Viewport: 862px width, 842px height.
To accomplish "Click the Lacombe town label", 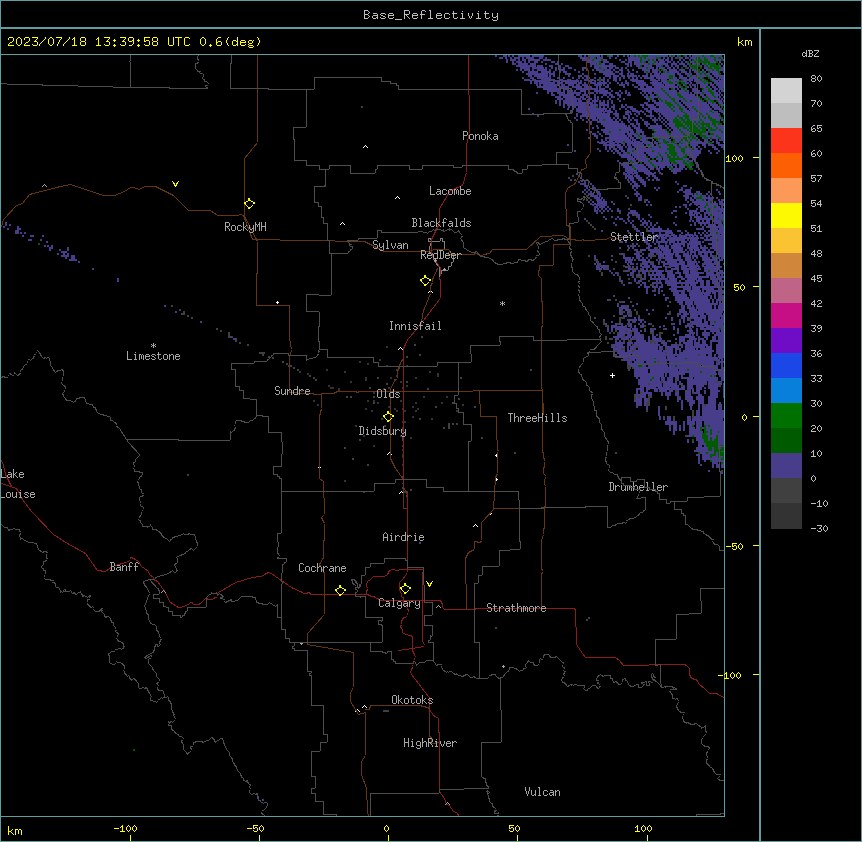I will 450,191.
